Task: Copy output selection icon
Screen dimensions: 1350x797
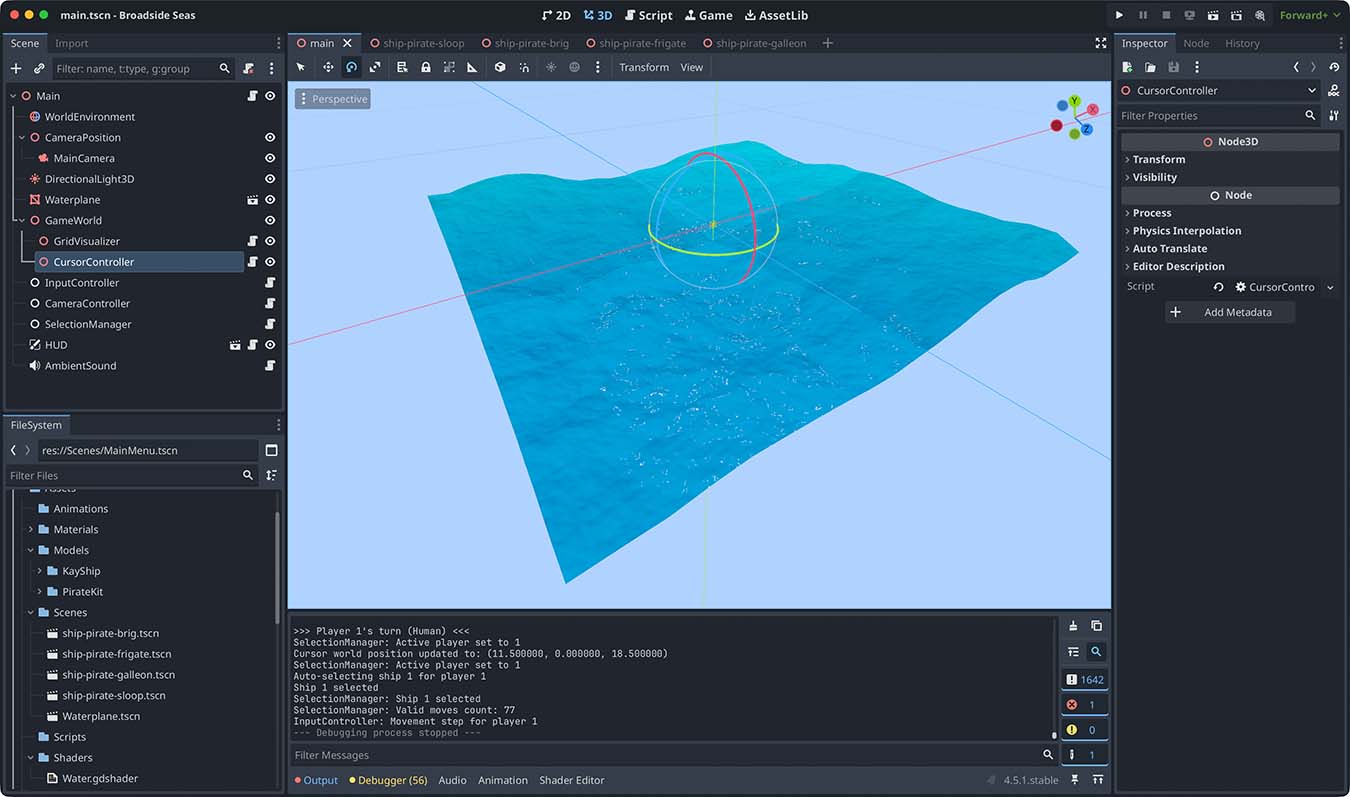Action: click(x=1097, y=626)
